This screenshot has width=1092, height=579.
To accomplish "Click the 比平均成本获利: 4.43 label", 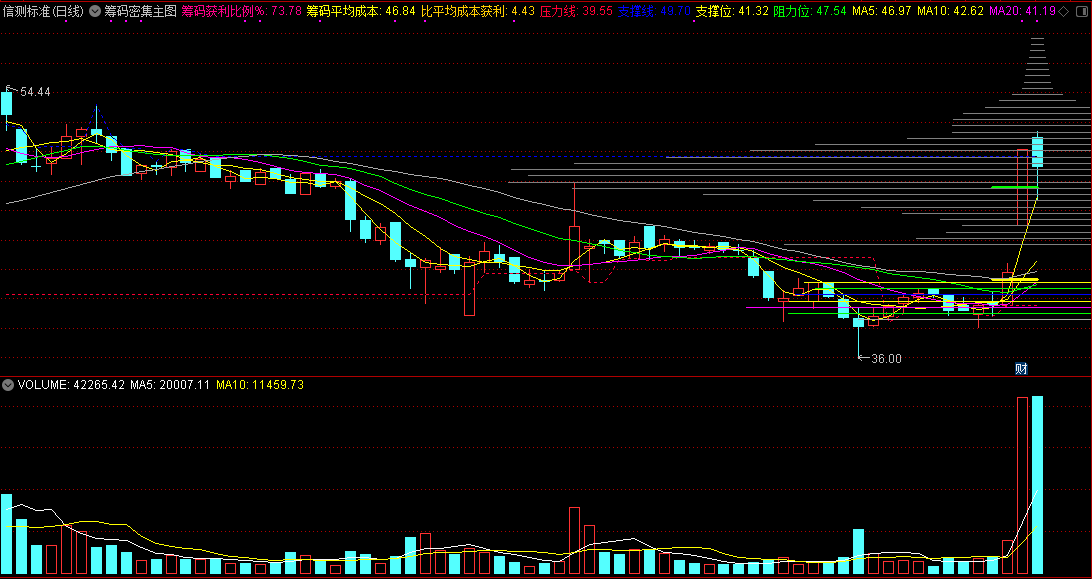I will (x=478, y=11).
